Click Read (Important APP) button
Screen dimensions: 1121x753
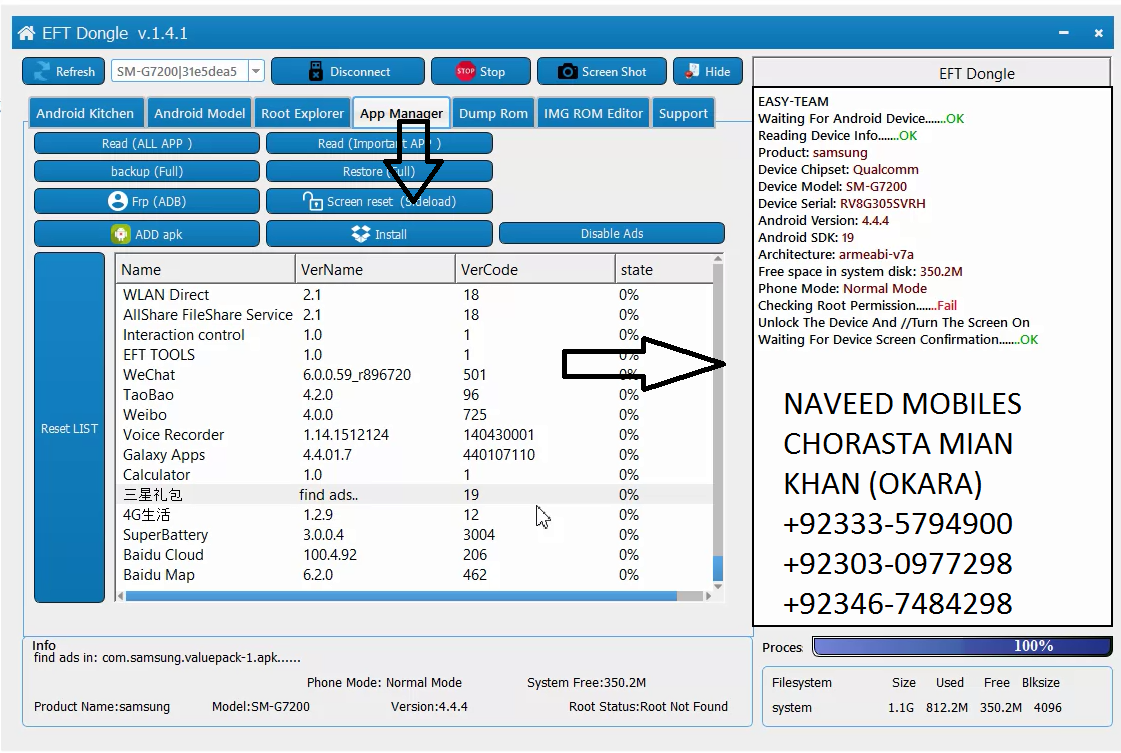[x=379, y=143]
